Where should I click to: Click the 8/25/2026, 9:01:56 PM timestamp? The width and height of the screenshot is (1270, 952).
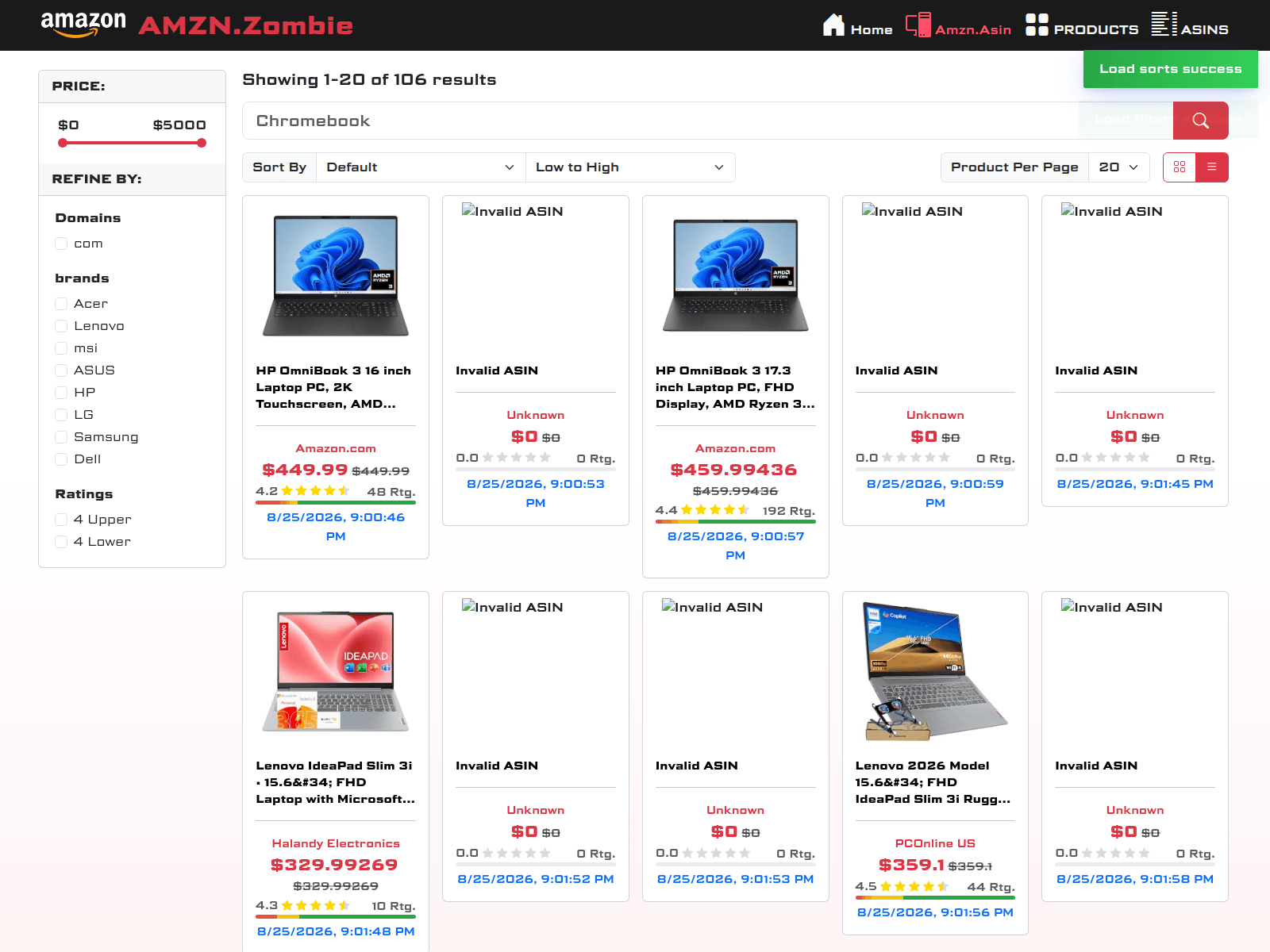tap(935, 912)
